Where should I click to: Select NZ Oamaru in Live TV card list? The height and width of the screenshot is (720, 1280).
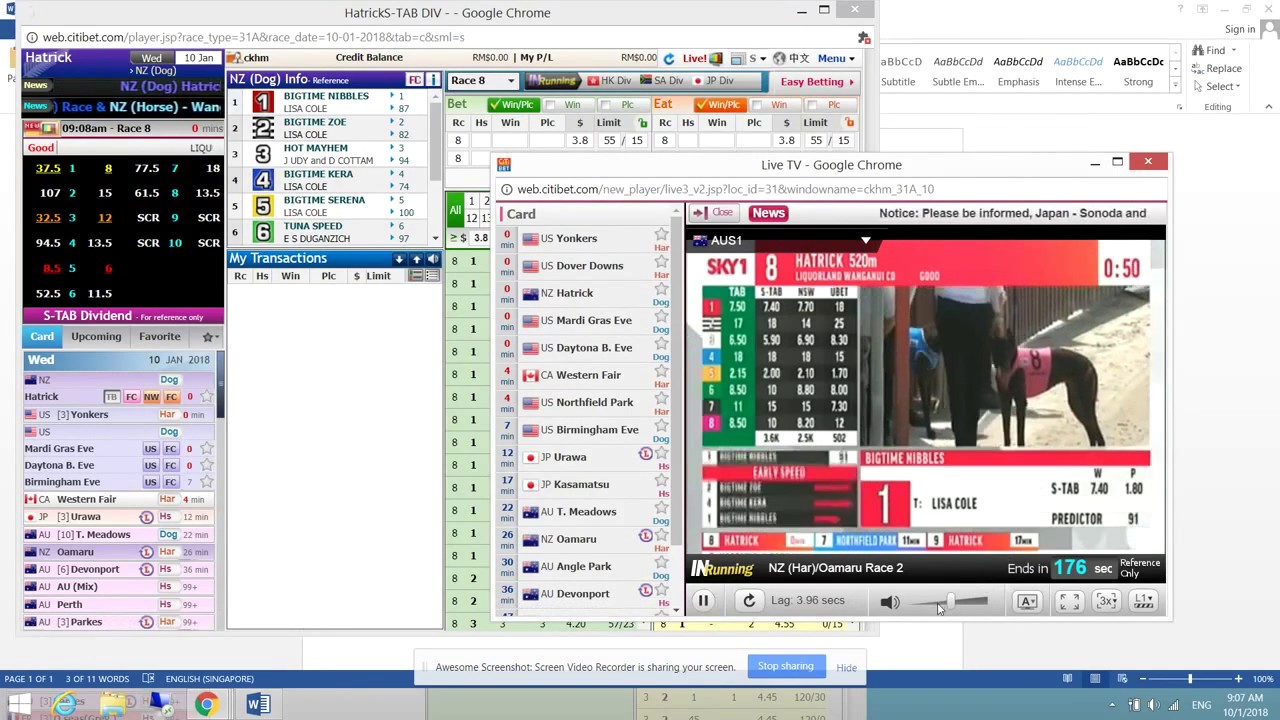[568, 539]
